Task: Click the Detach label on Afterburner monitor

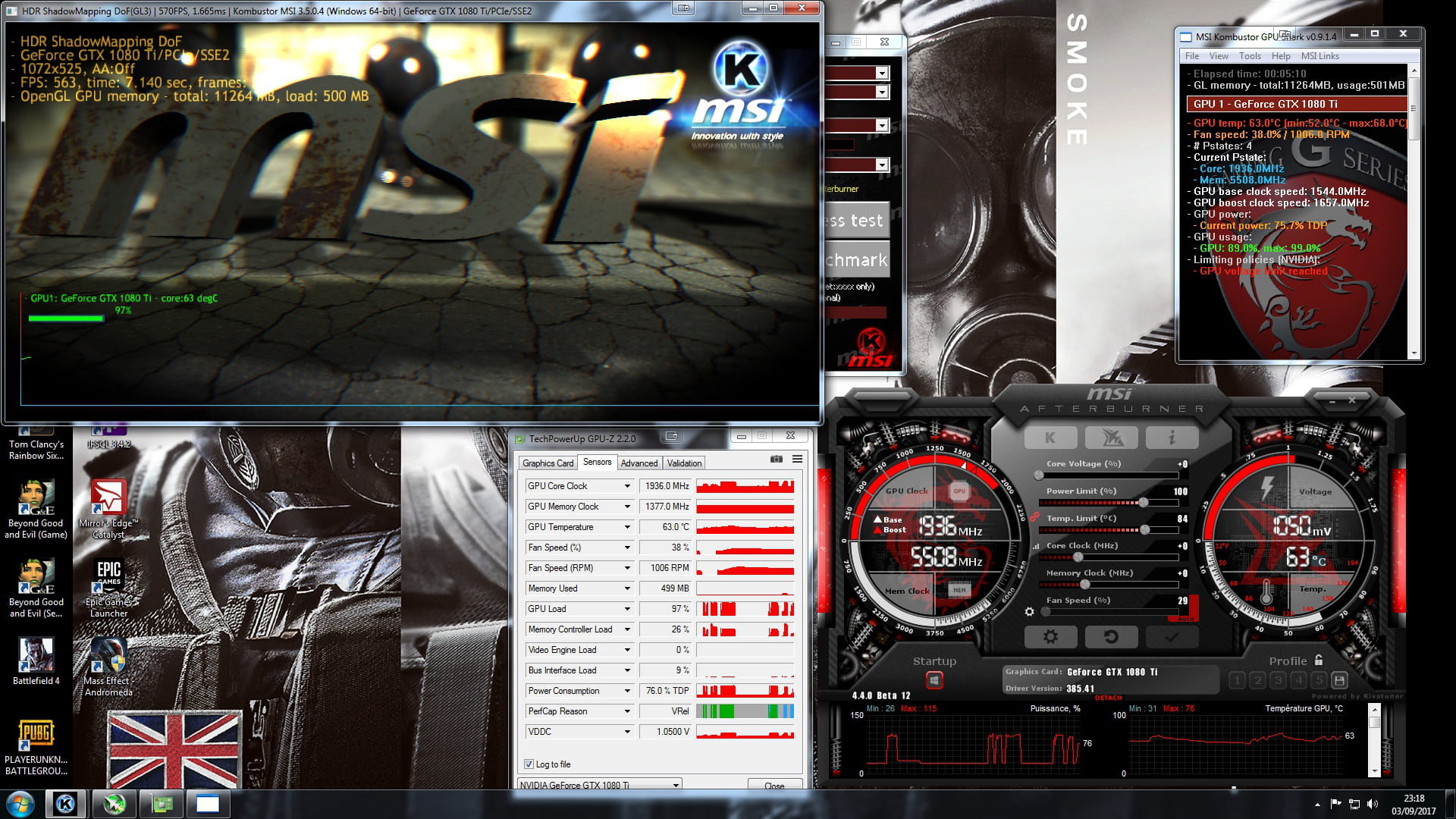Action: tap(1108, 698)
